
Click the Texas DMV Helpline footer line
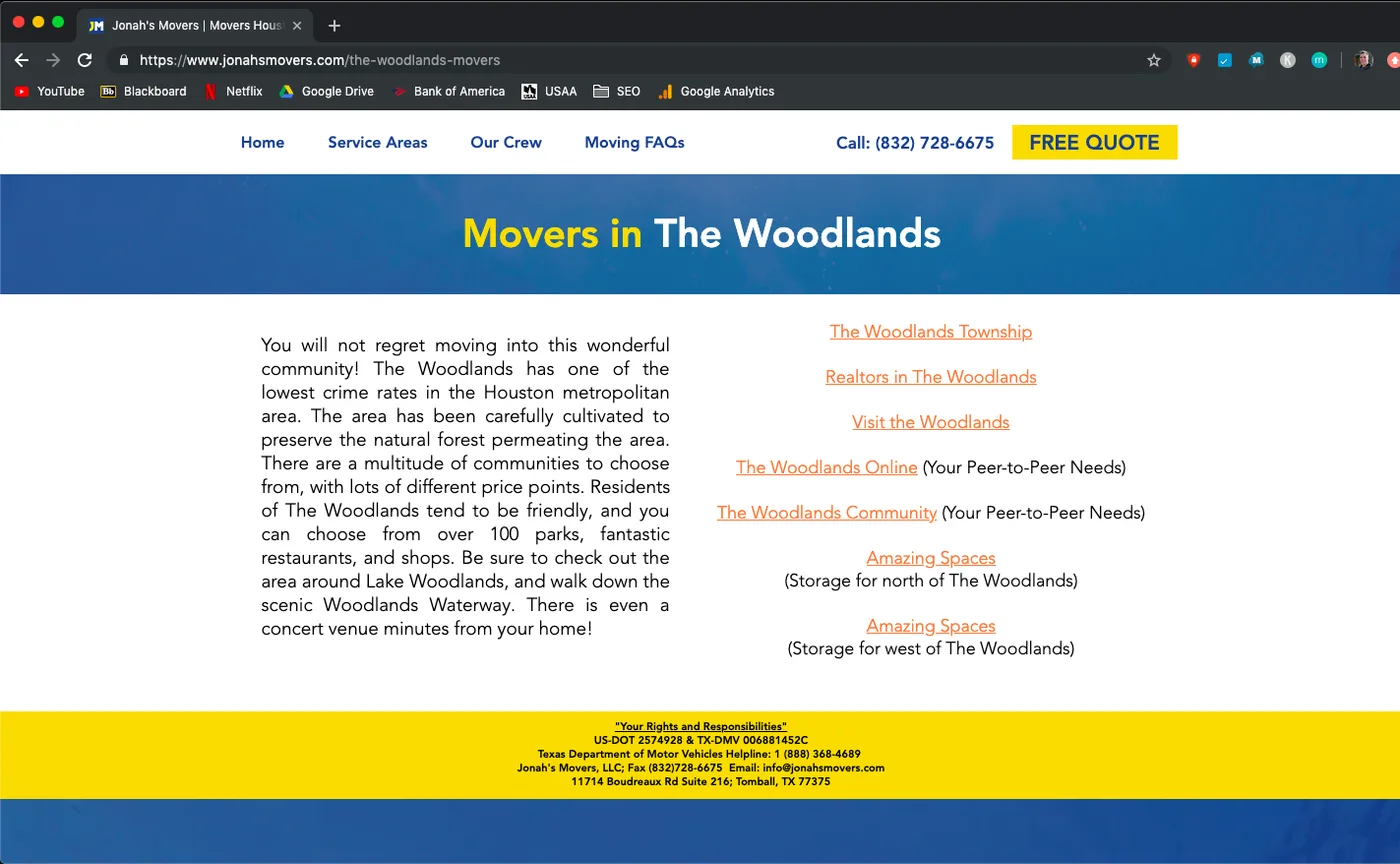(x=699, y=754)
